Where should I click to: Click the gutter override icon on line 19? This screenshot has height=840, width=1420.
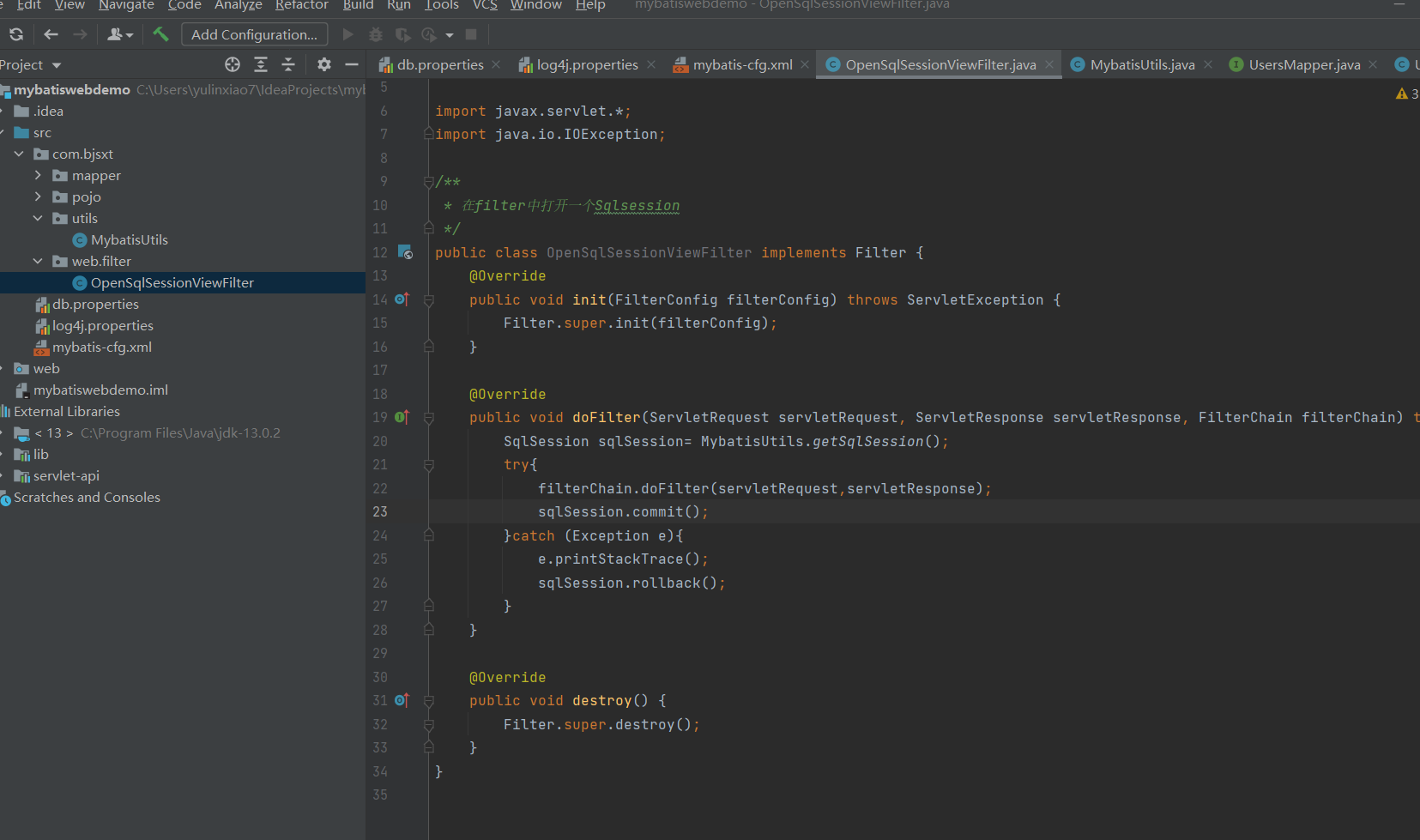(402, 417)
